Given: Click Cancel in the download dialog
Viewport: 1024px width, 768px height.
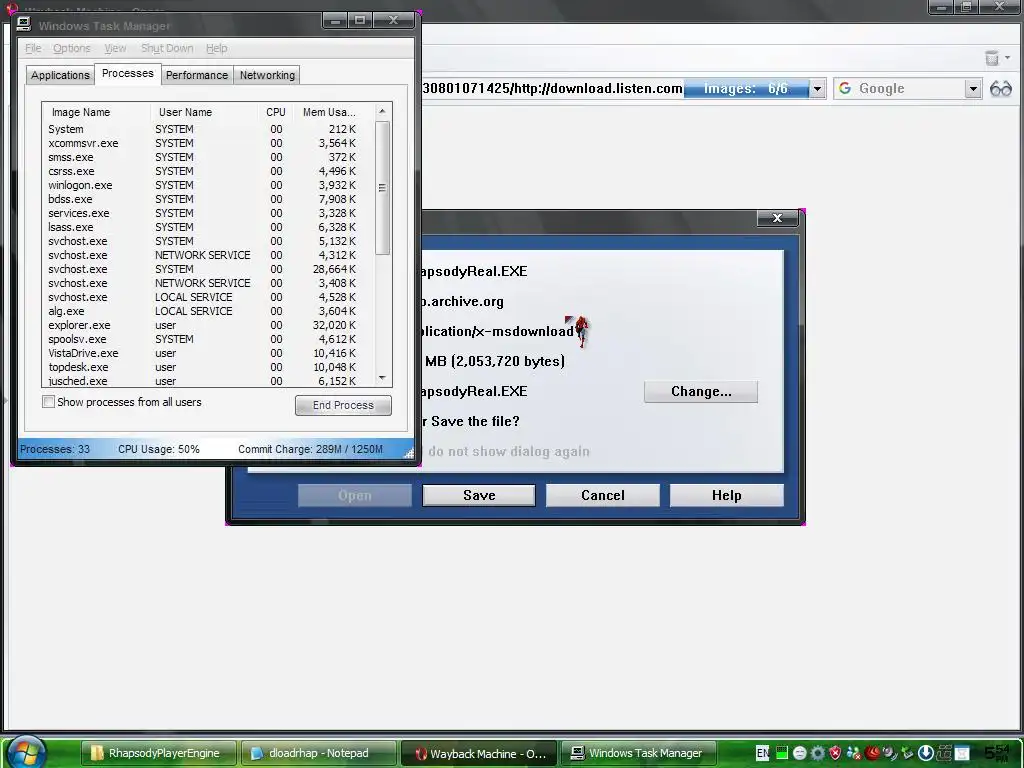Looking at the screenshot, I should click(x=602, y=495).
